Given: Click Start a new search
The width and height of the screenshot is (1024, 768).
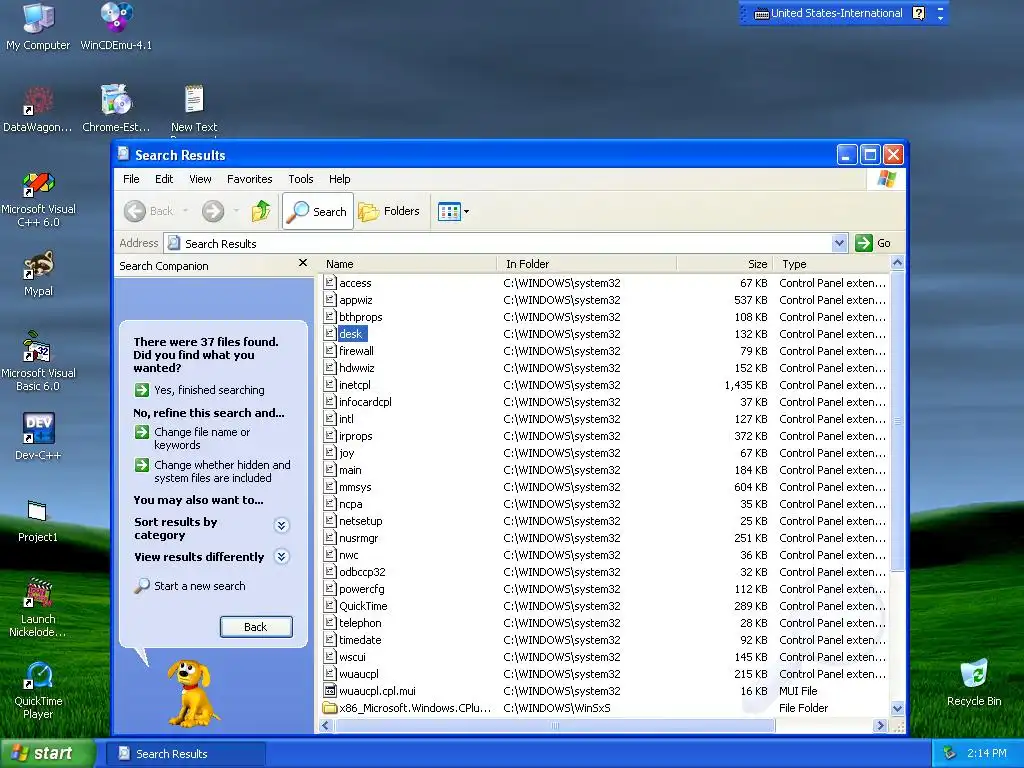Looking at the screenshot, I should point(190,586).
